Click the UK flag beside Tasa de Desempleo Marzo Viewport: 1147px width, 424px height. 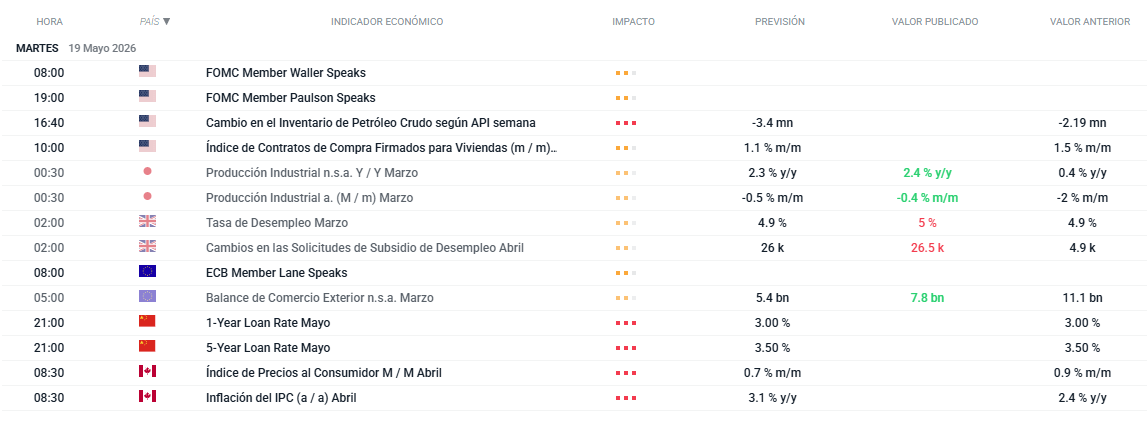tap(147, 222)
